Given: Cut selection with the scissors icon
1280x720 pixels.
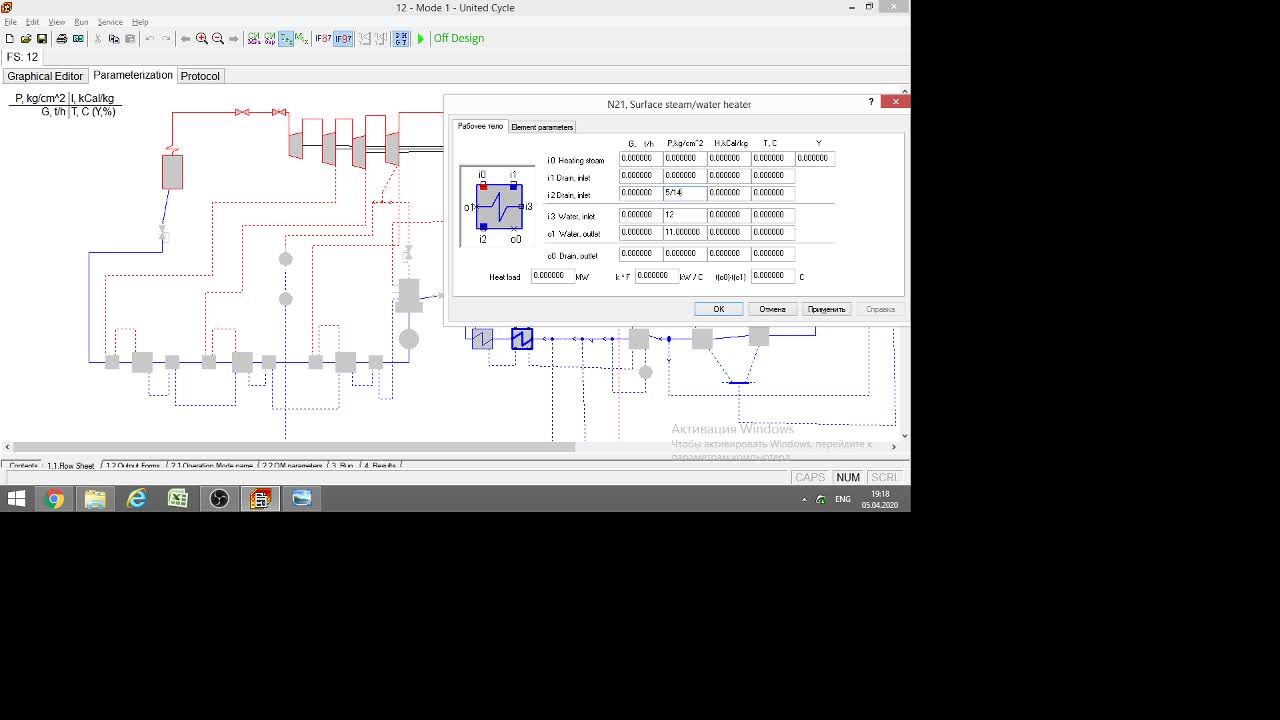Looking at the screenshot, I should (x=97, y=39).
